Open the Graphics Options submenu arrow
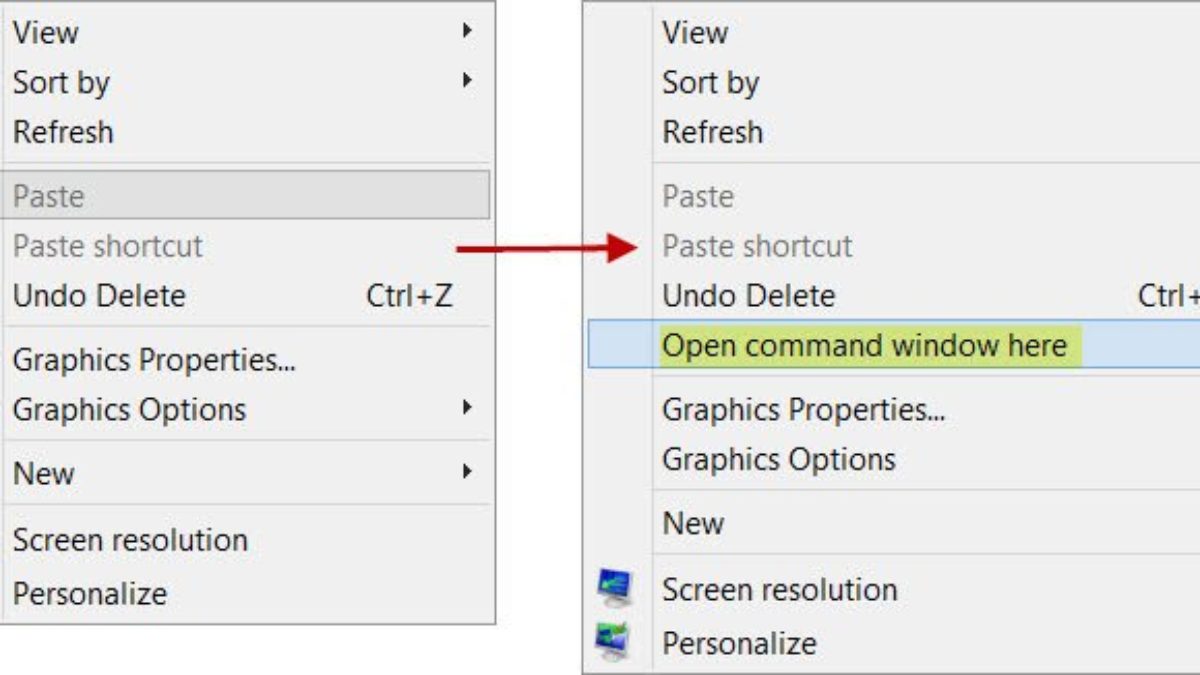Viewport: 1200px width, 675px height. pos(467,408)
